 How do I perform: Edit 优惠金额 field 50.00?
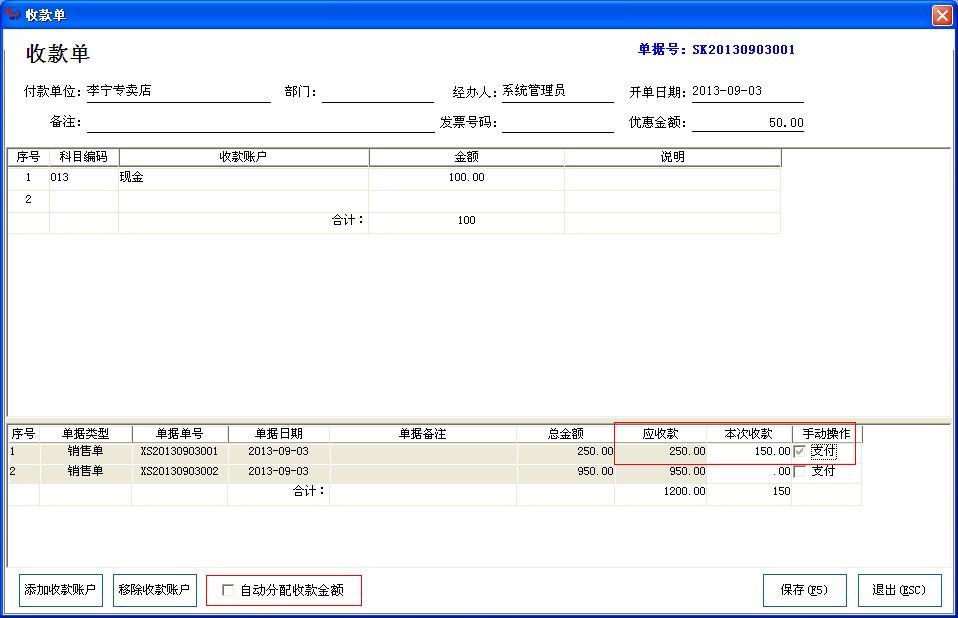[x=748, y=122]
